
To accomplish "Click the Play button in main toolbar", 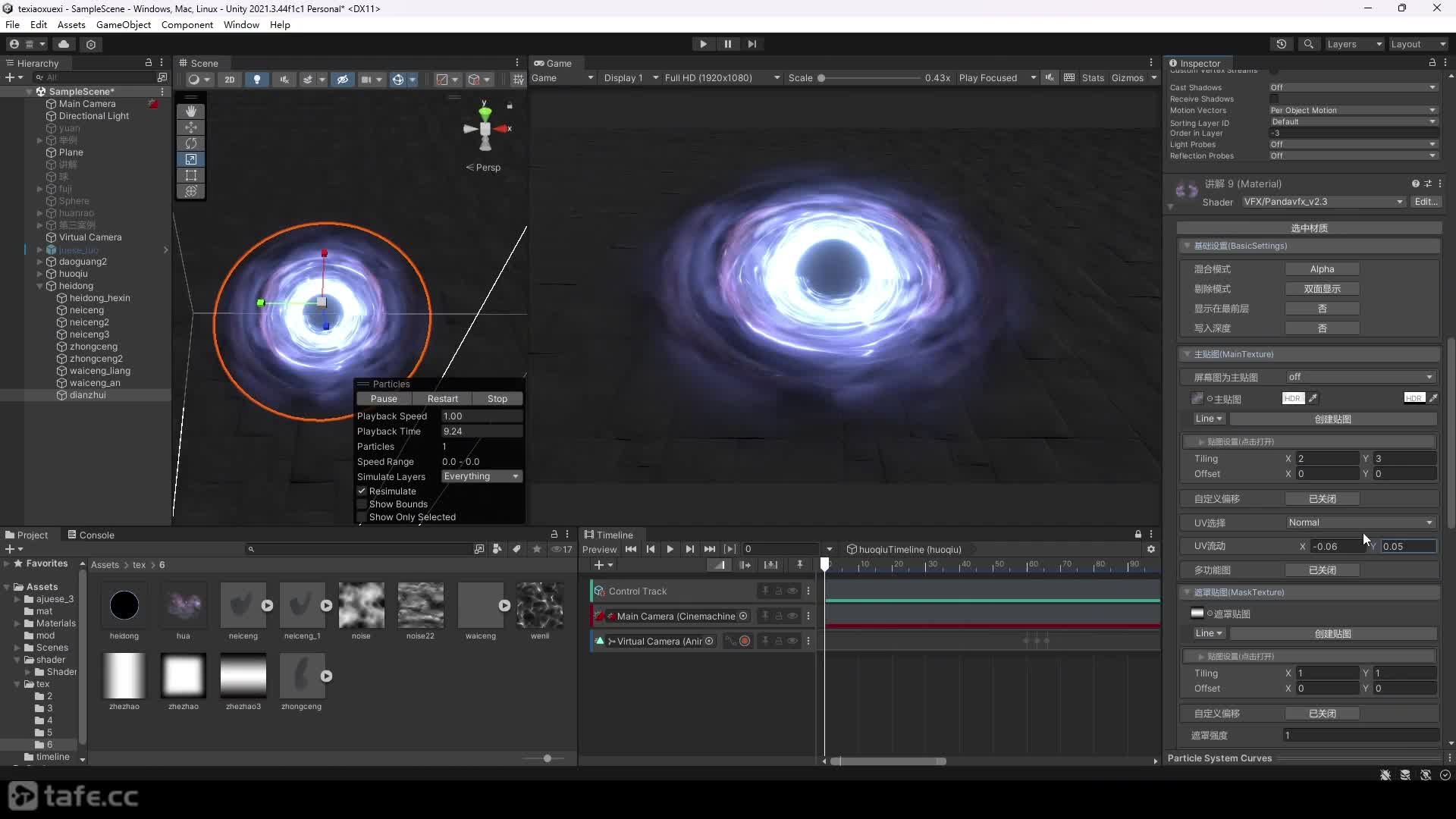I will 703,44.
